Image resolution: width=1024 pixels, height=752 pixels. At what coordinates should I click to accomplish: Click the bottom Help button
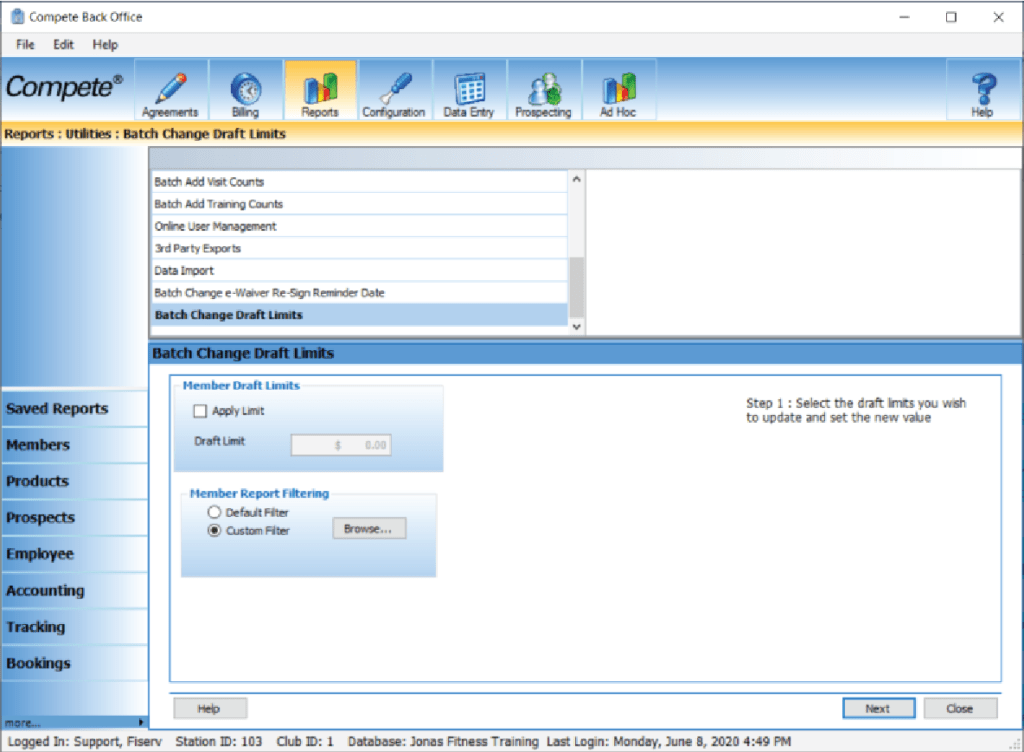tap(210, 708)
